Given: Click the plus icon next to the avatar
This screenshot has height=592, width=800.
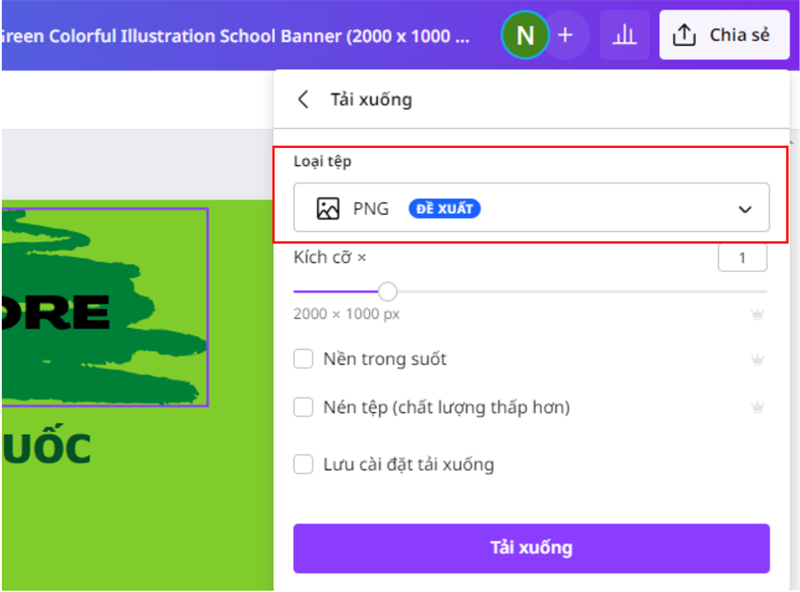Looking at the screenshot, I should (x=566, y=34).
